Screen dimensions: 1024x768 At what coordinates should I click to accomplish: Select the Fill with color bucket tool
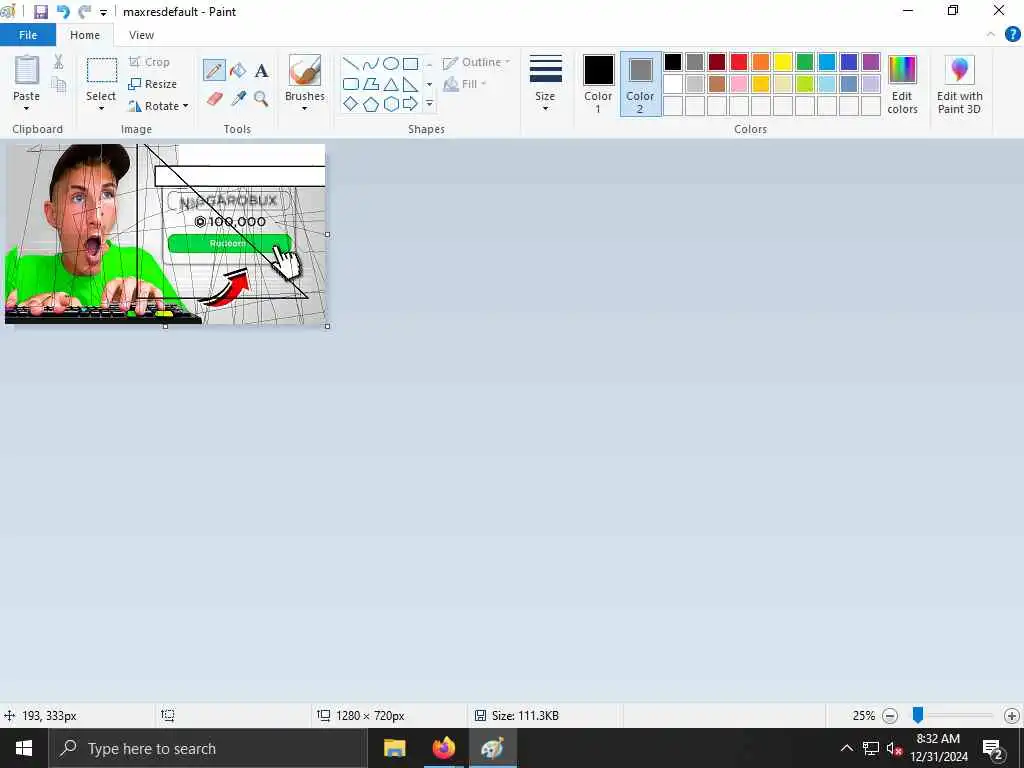click(x=238, y=70)
